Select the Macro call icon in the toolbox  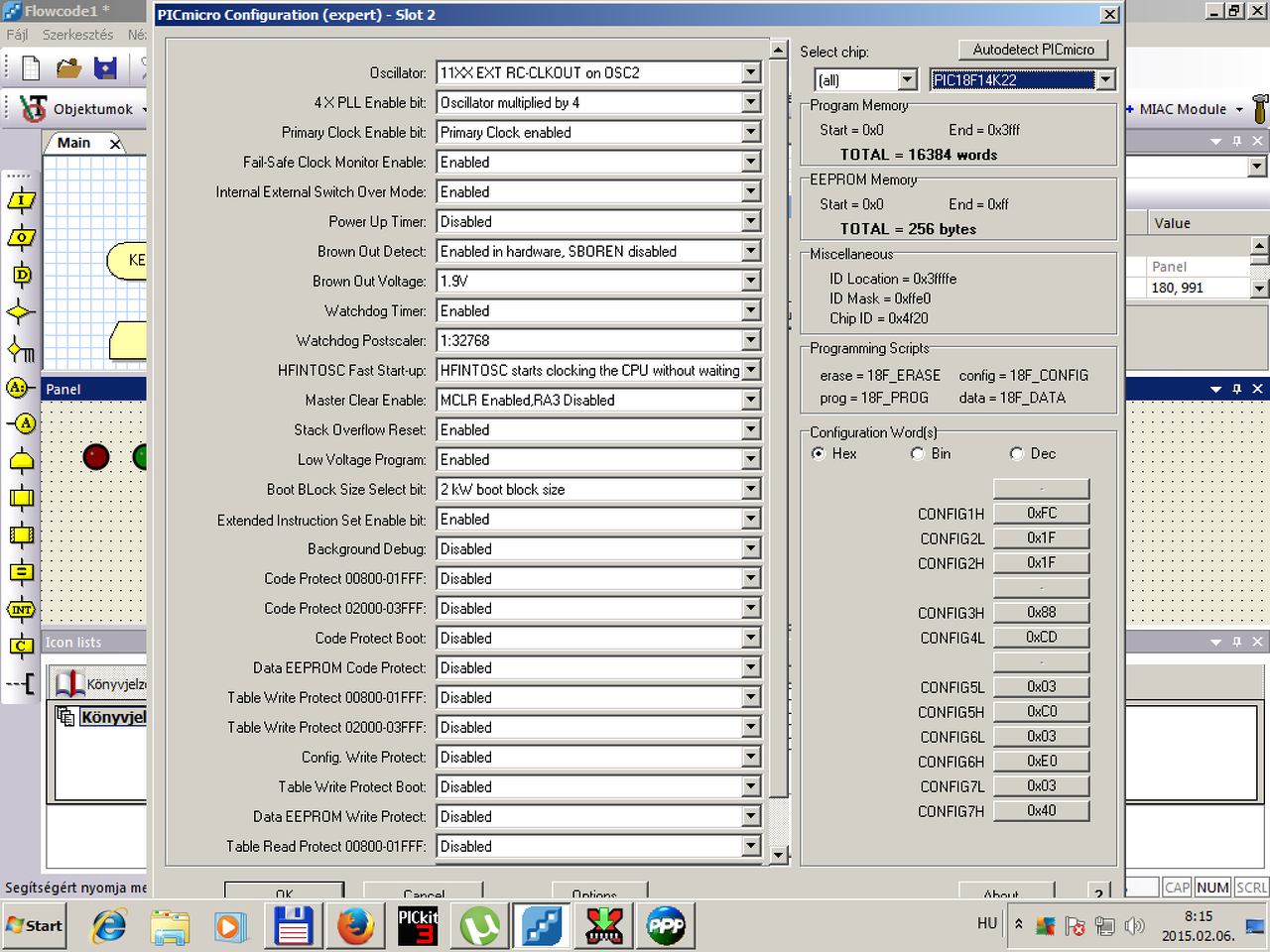[21, 498]
